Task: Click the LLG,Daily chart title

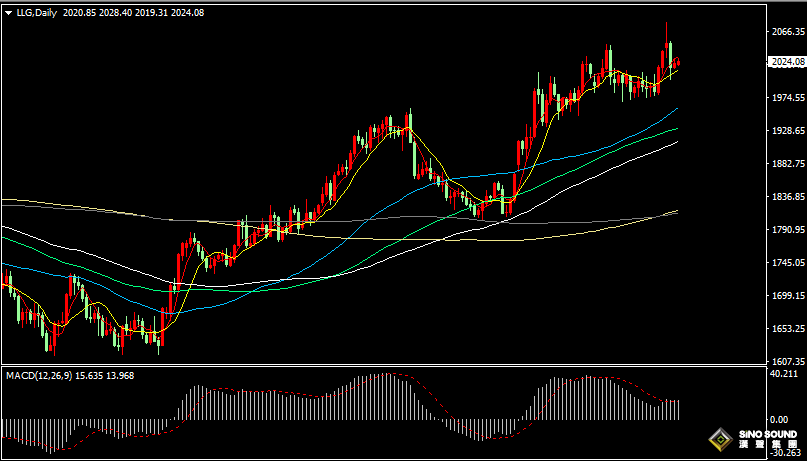Action: coord(36,13)
